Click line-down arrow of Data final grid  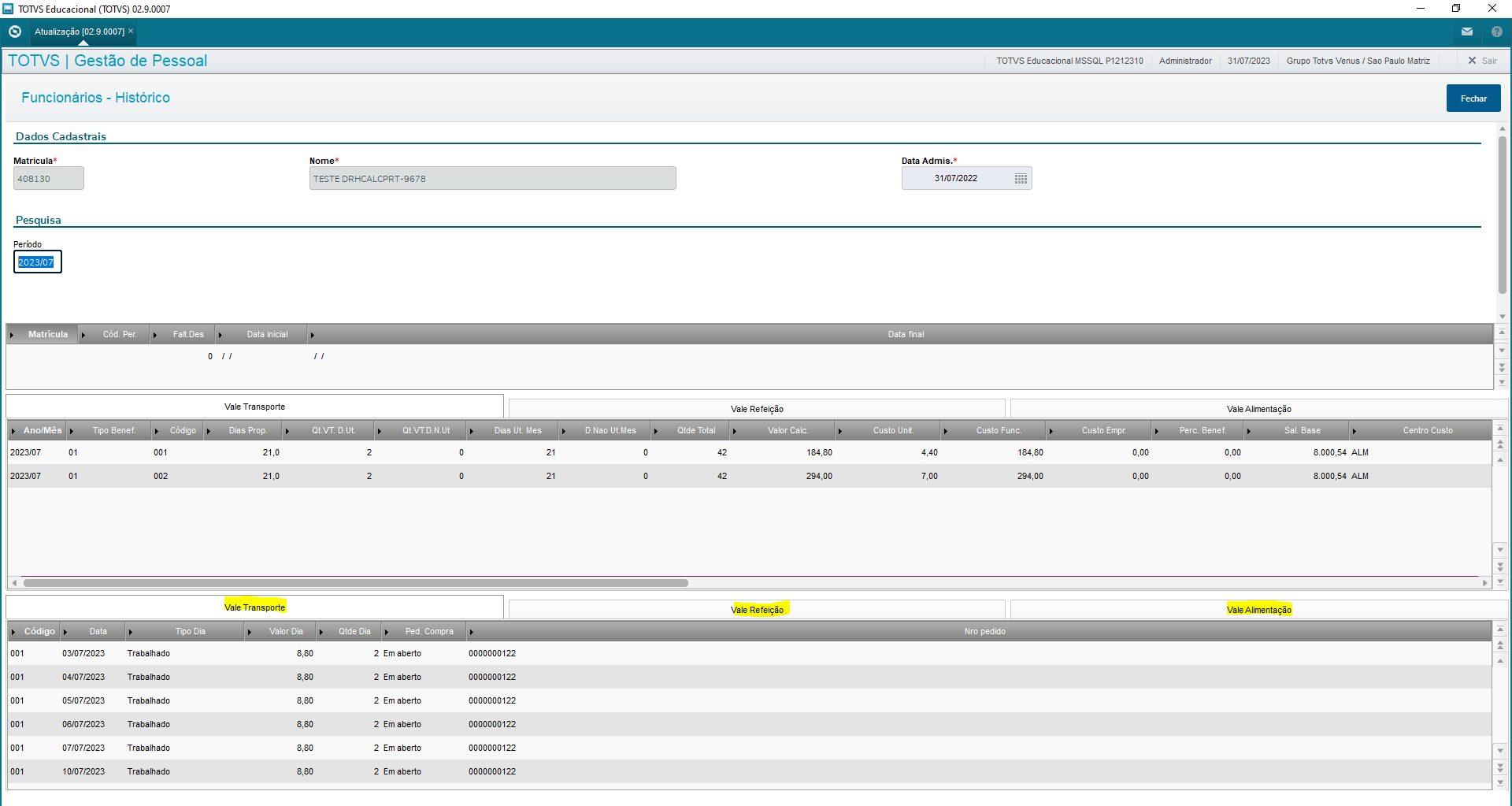[1502, 351]
